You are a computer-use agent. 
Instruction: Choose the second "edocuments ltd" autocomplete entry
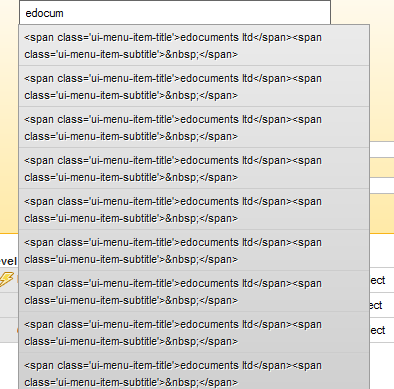(194, 86)
